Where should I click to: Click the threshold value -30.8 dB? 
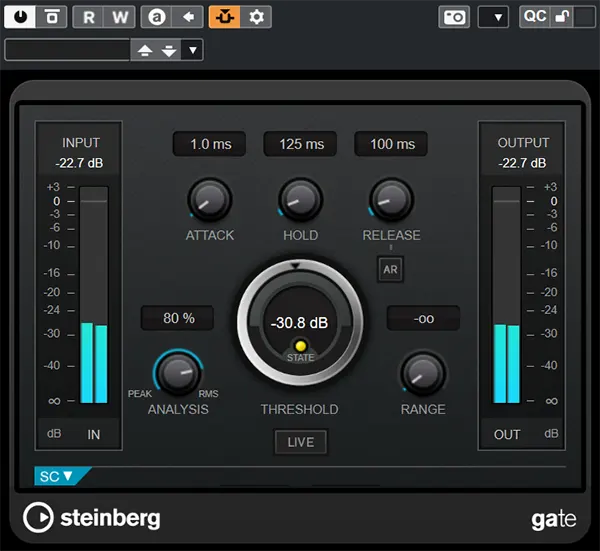(x=300, y=323)
